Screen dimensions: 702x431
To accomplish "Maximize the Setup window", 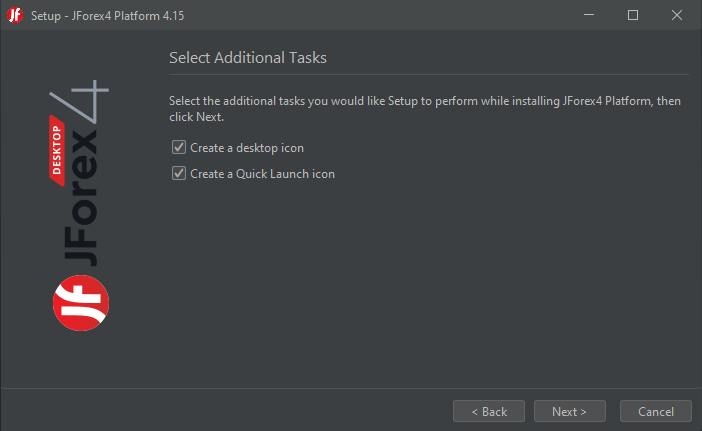I will coord(633,15).
